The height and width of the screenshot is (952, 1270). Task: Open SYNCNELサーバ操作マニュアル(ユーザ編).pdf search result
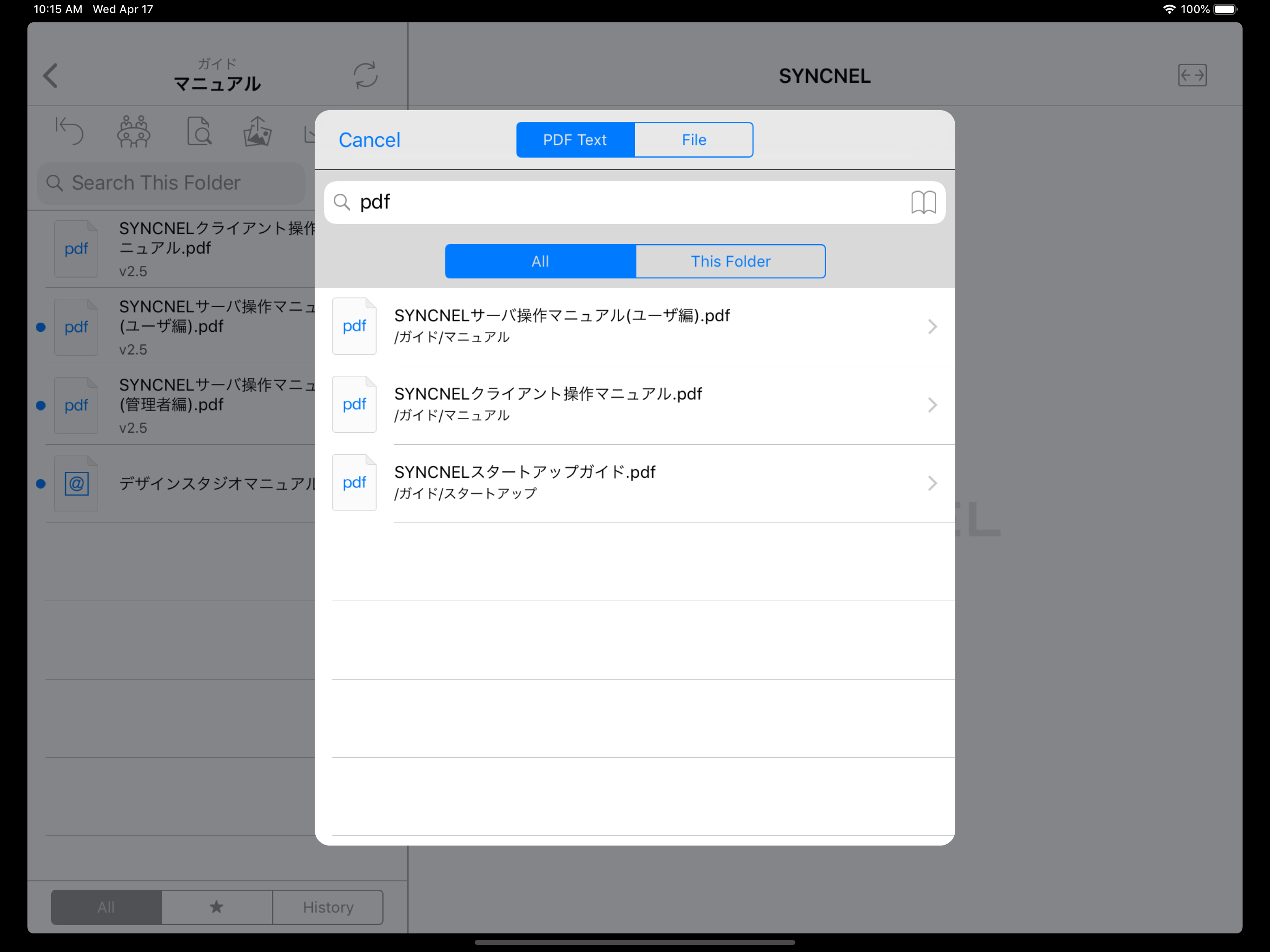635,326
